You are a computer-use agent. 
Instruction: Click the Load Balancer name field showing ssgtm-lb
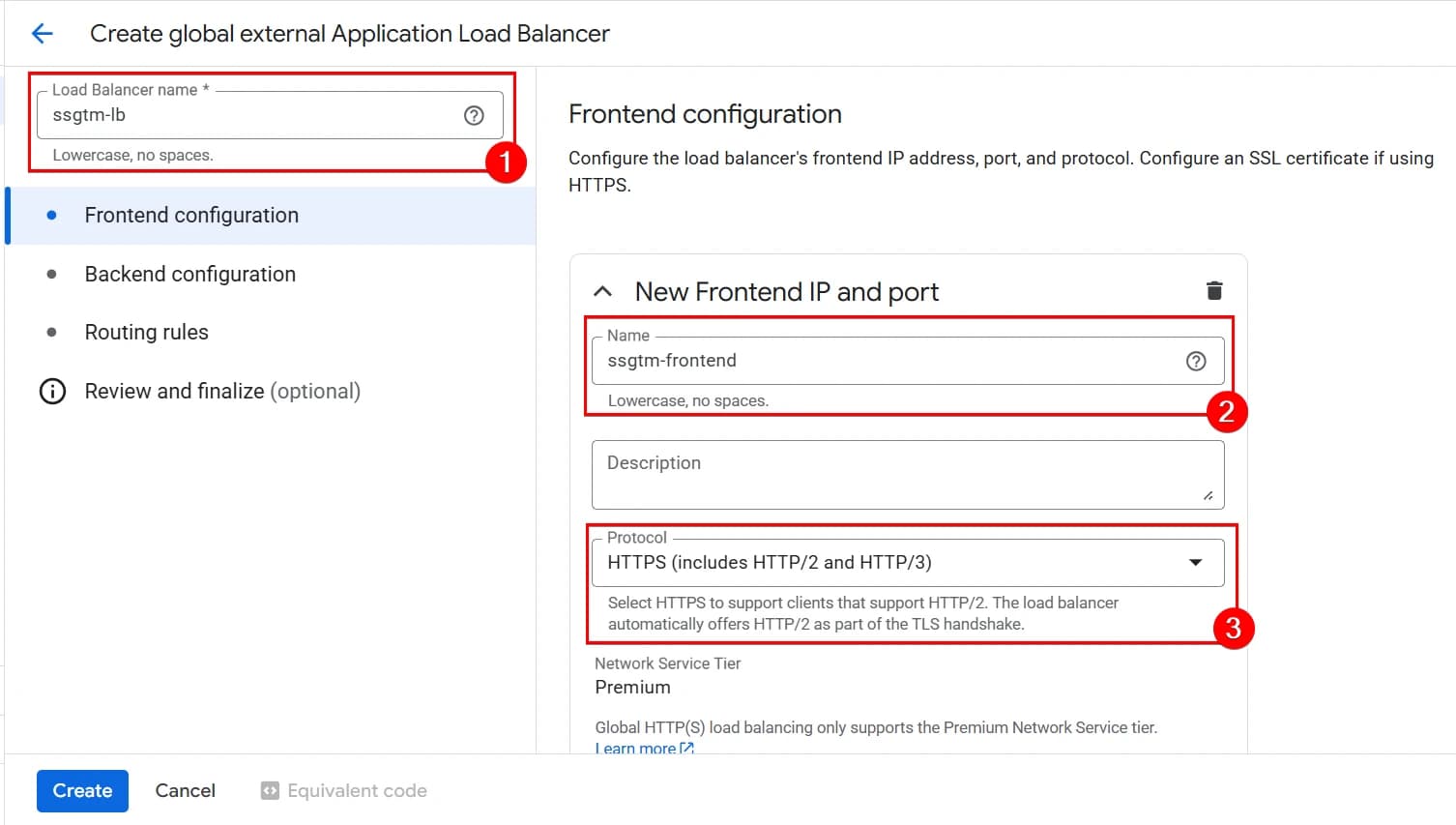click(x=251, y=115)
